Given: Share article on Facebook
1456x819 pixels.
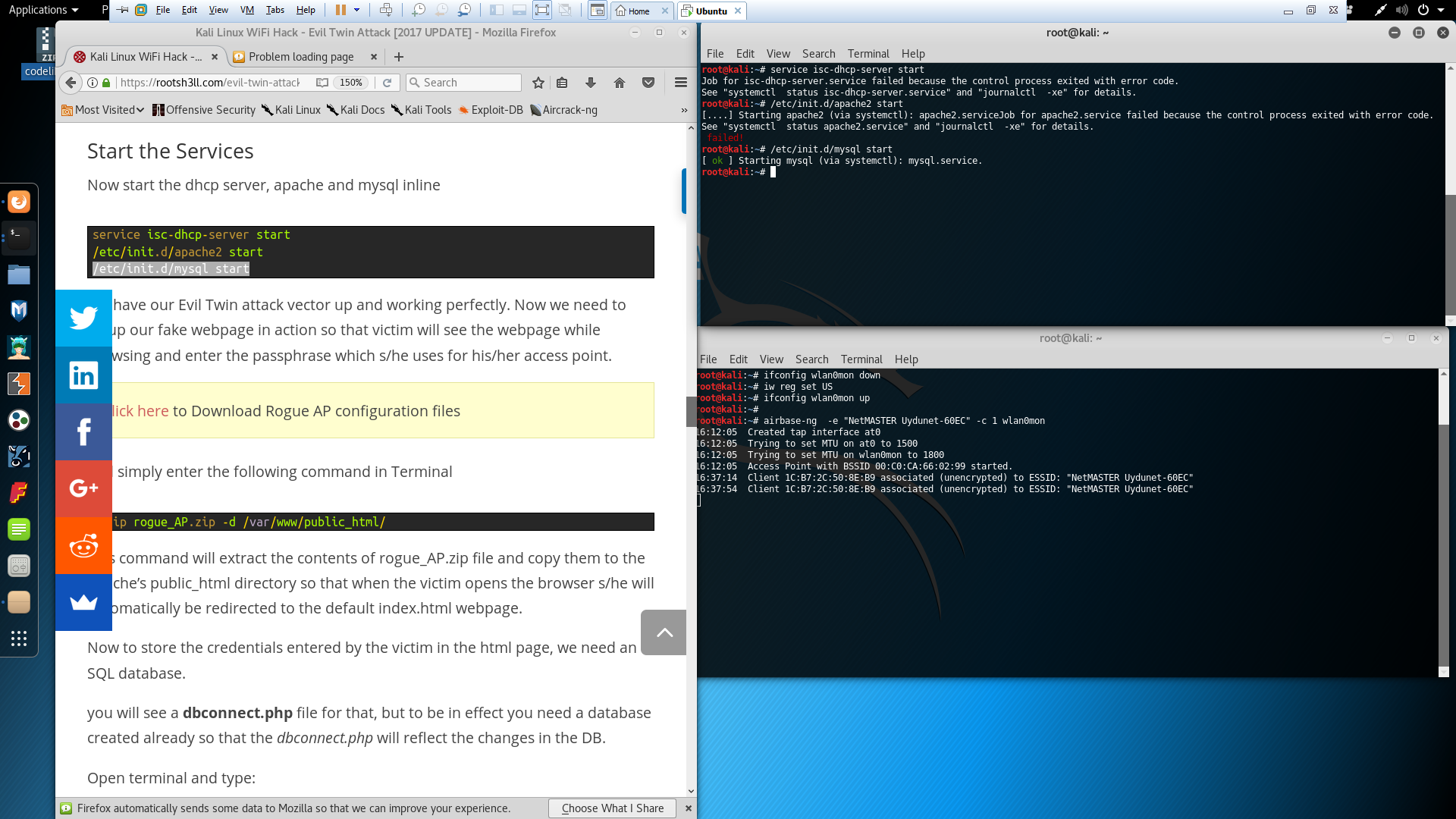Looking at the screenshot, I should coord(83,431).
